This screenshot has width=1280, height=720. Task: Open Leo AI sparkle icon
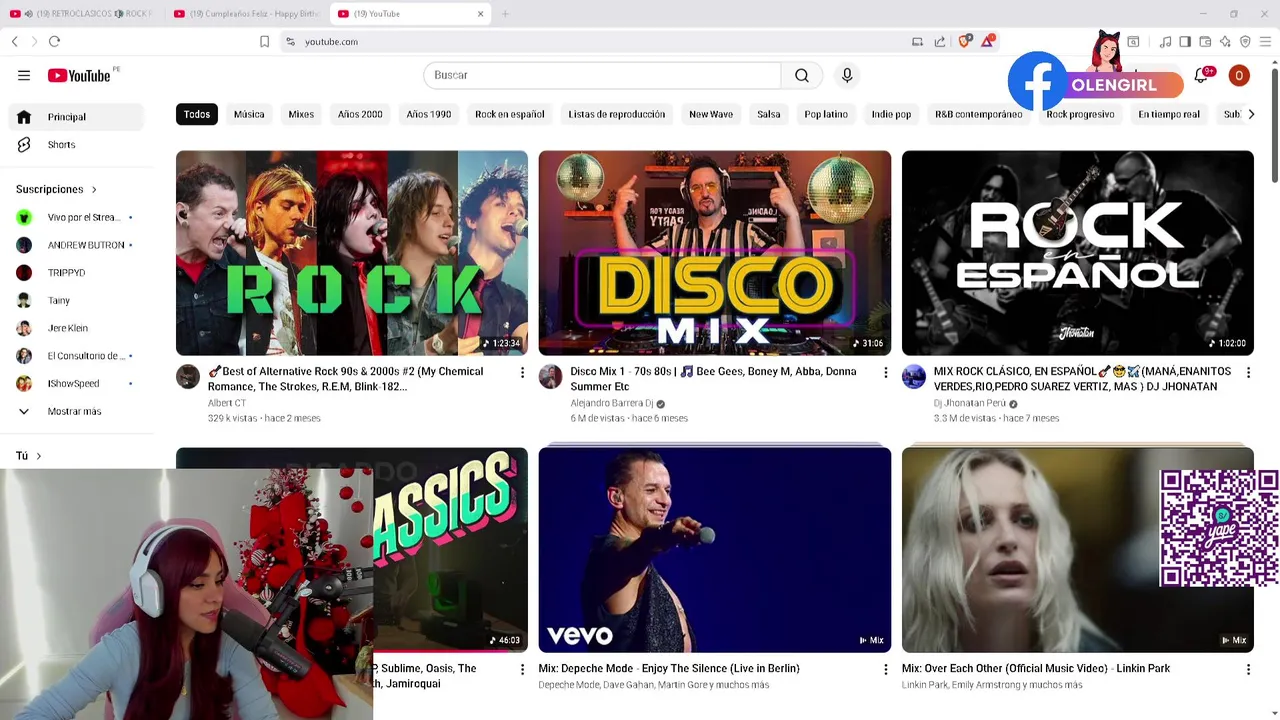pos(1225,41)
